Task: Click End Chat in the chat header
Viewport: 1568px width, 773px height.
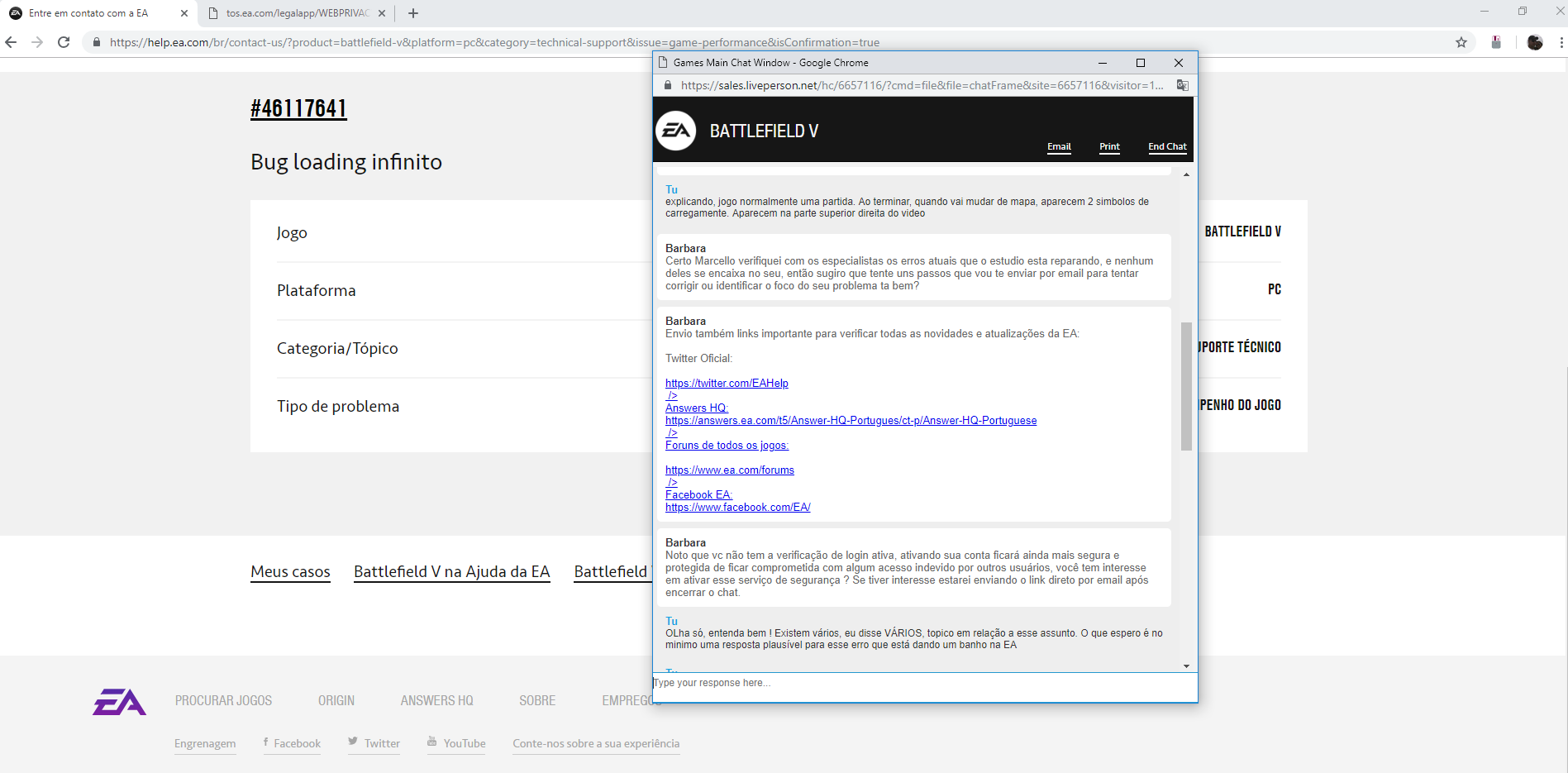Action: 1166,146
